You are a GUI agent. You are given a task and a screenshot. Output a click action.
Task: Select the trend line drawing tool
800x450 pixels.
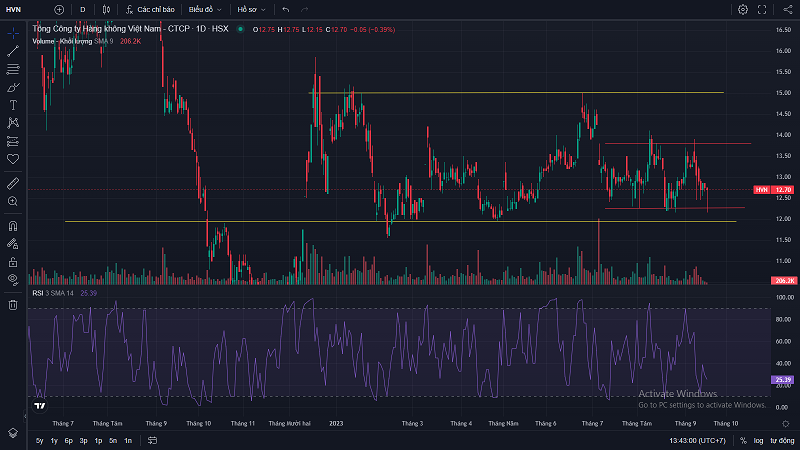coord(13,51)
